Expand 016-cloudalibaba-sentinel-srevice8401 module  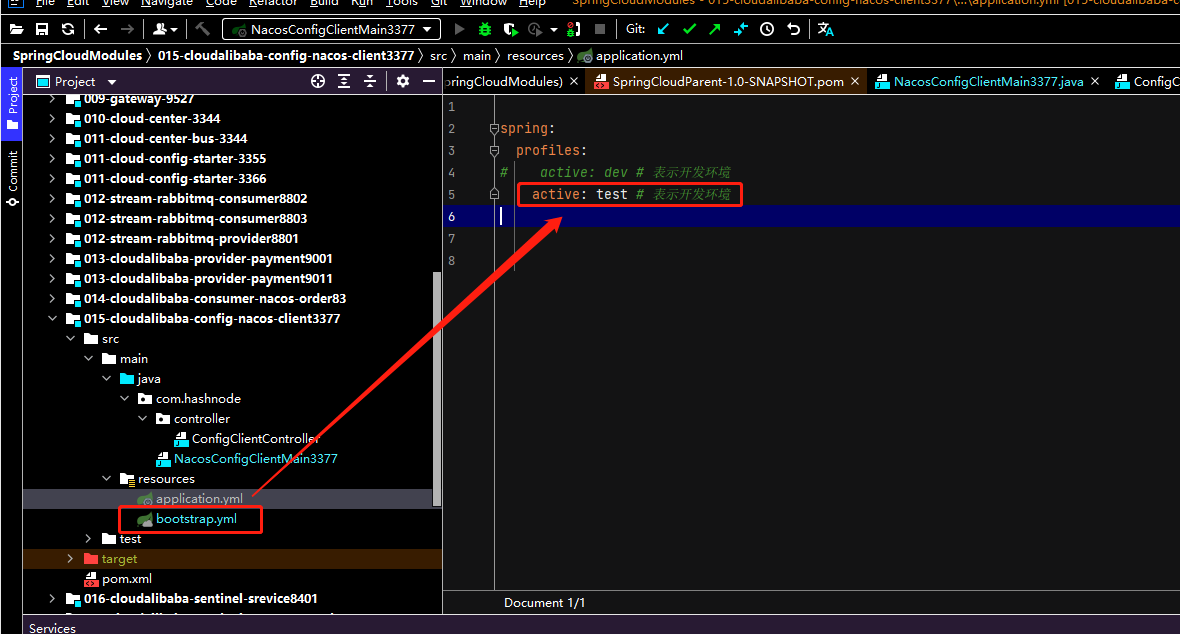(52, 599)
